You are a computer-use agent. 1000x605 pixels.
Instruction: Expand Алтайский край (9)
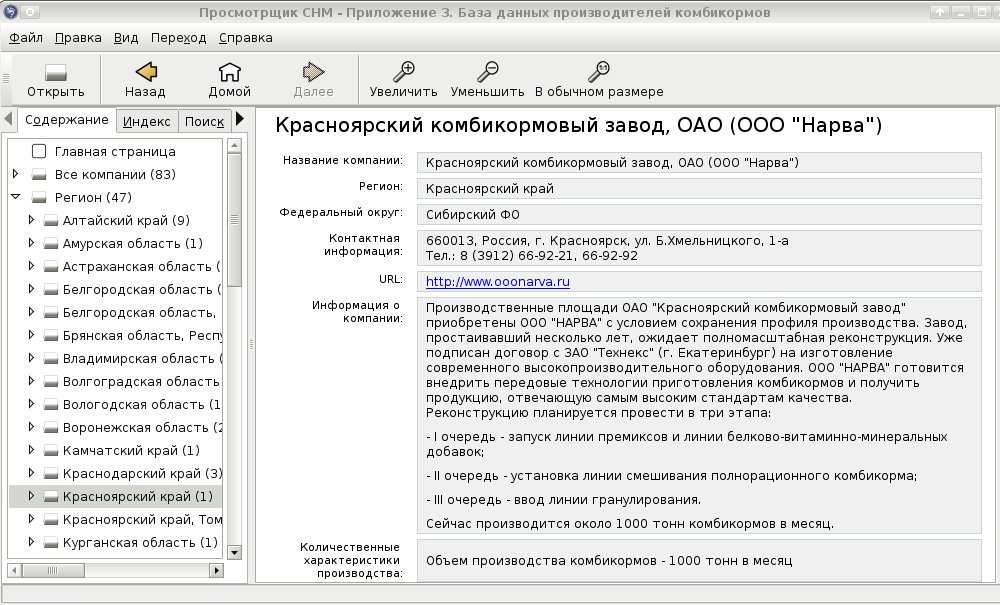point(31,220)
